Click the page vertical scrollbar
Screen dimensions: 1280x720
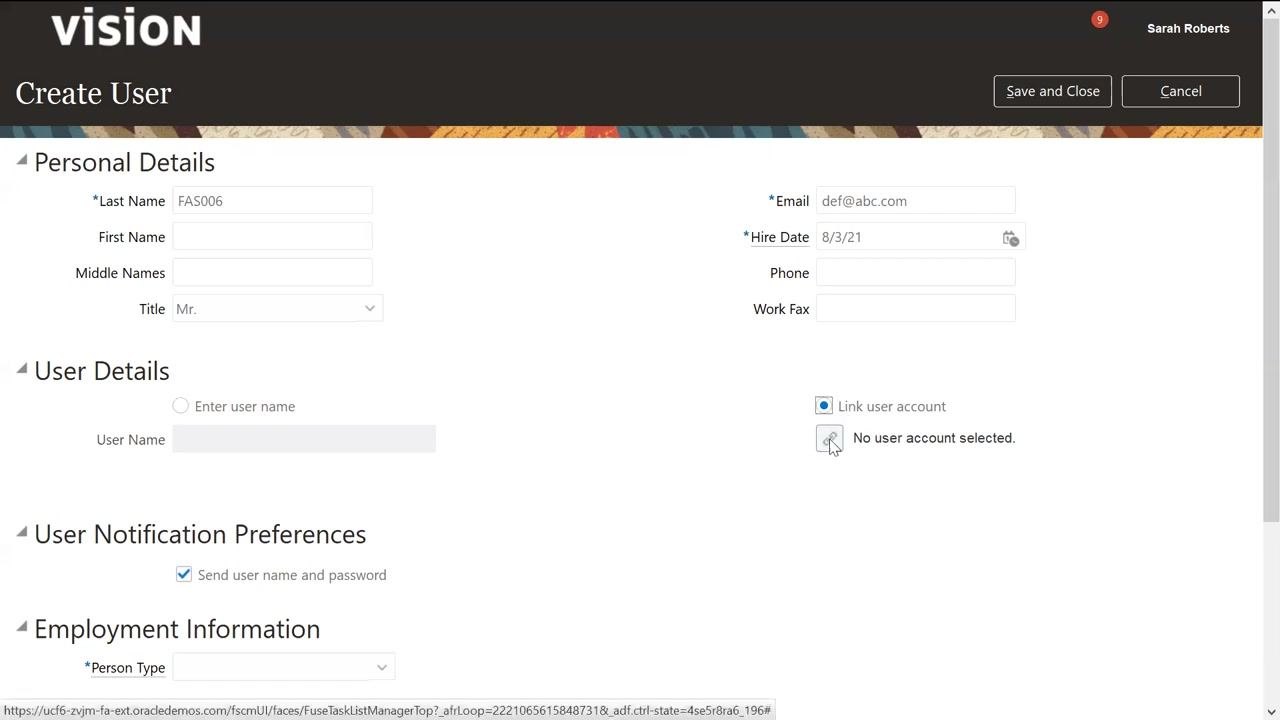point(1271,270)
